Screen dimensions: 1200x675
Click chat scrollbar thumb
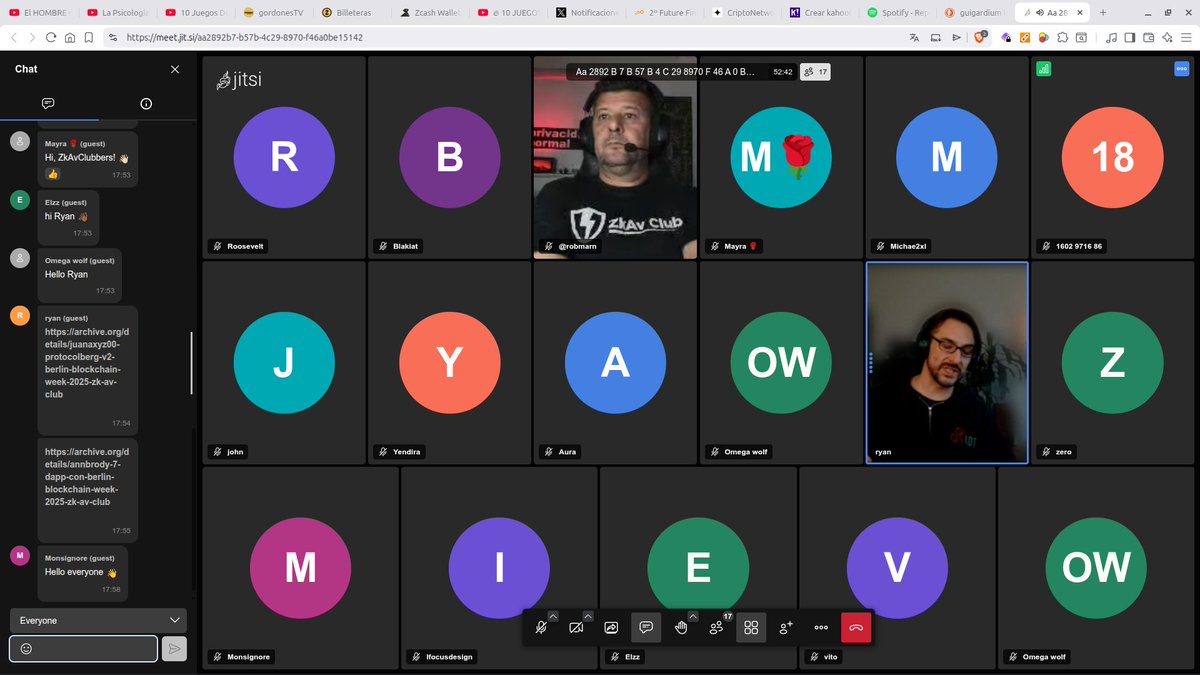[191, 363]
